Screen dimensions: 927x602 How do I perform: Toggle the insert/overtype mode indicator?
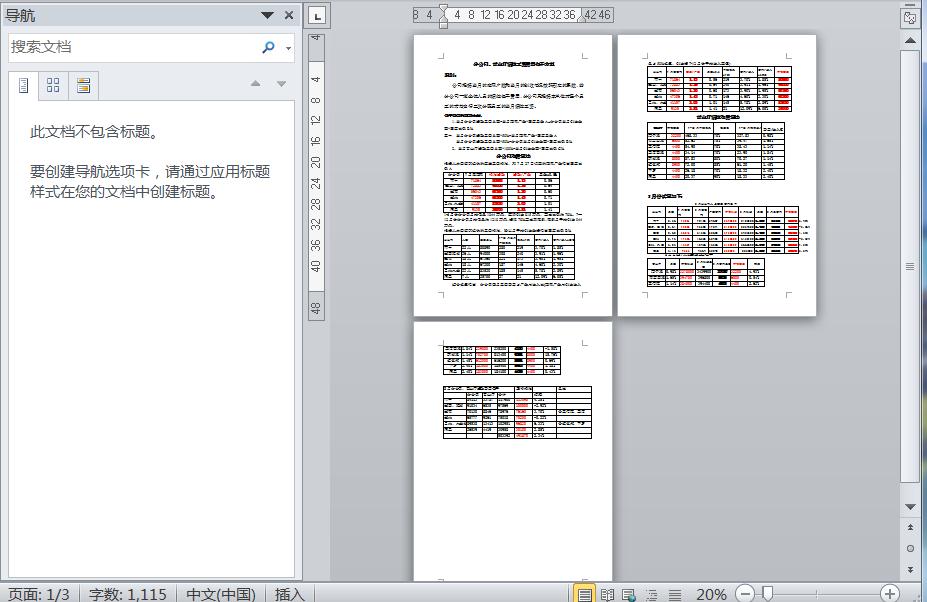[289, 594]
